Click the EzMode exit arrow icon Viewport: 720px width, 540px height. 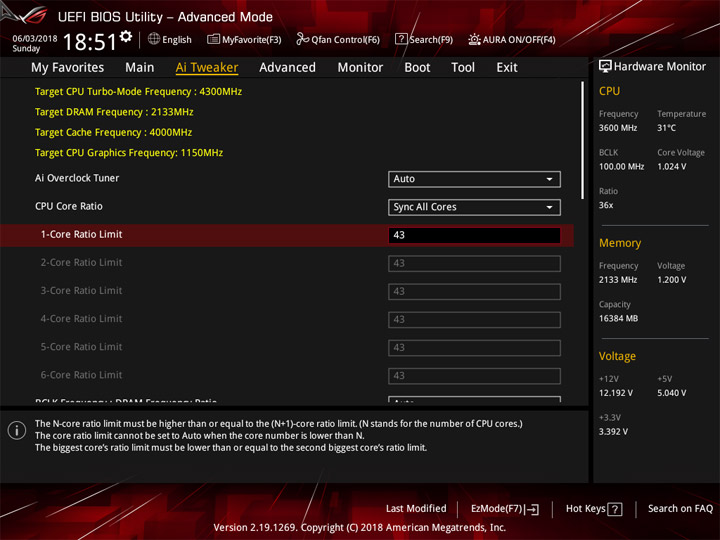pos(532,509)
